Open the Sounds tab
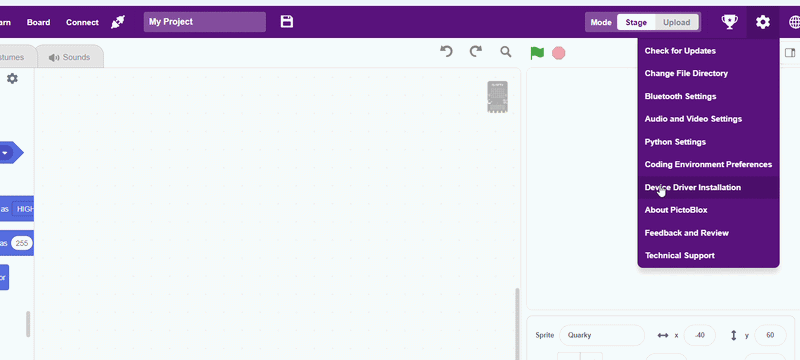This screenshot has width=800, height=360. (70, 57)
